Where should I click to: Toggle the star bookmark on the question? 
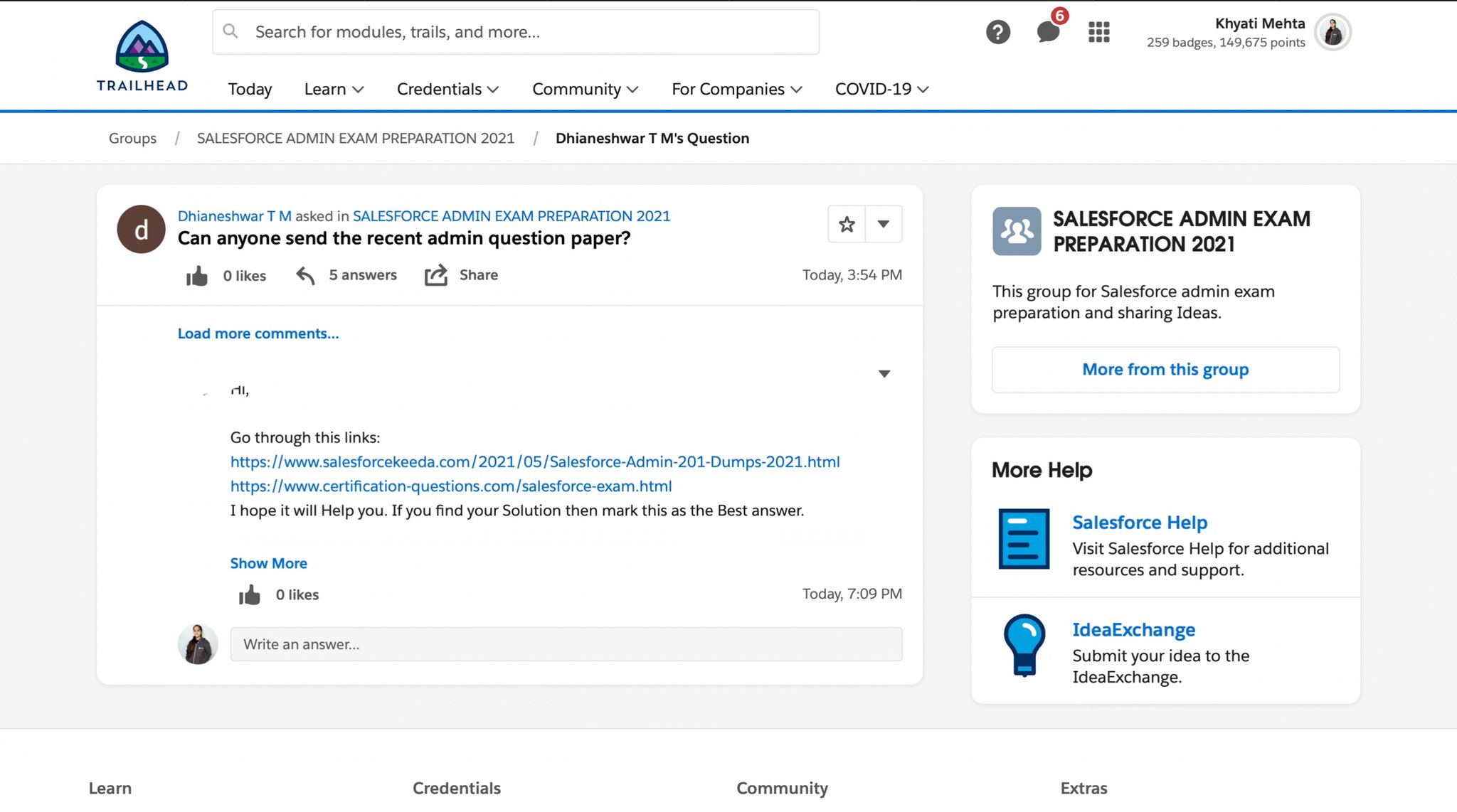(x=847, y=225)
